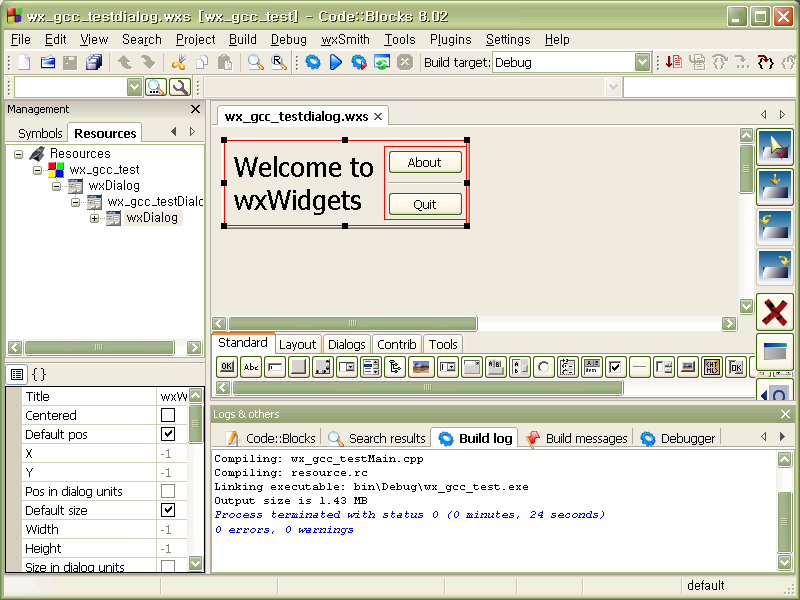Screen dimensions: 800x600
Task: Choose the insert-into placement icon with down arrow
Action: [x=774, y=187]
